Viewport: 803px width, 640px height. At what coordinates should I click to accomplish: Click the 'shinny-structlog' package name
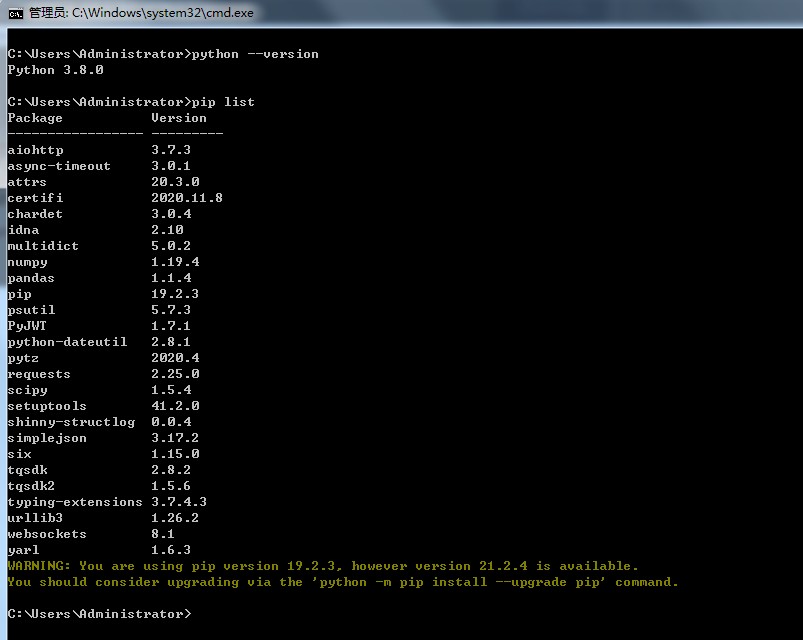click(x=71, y=422)
